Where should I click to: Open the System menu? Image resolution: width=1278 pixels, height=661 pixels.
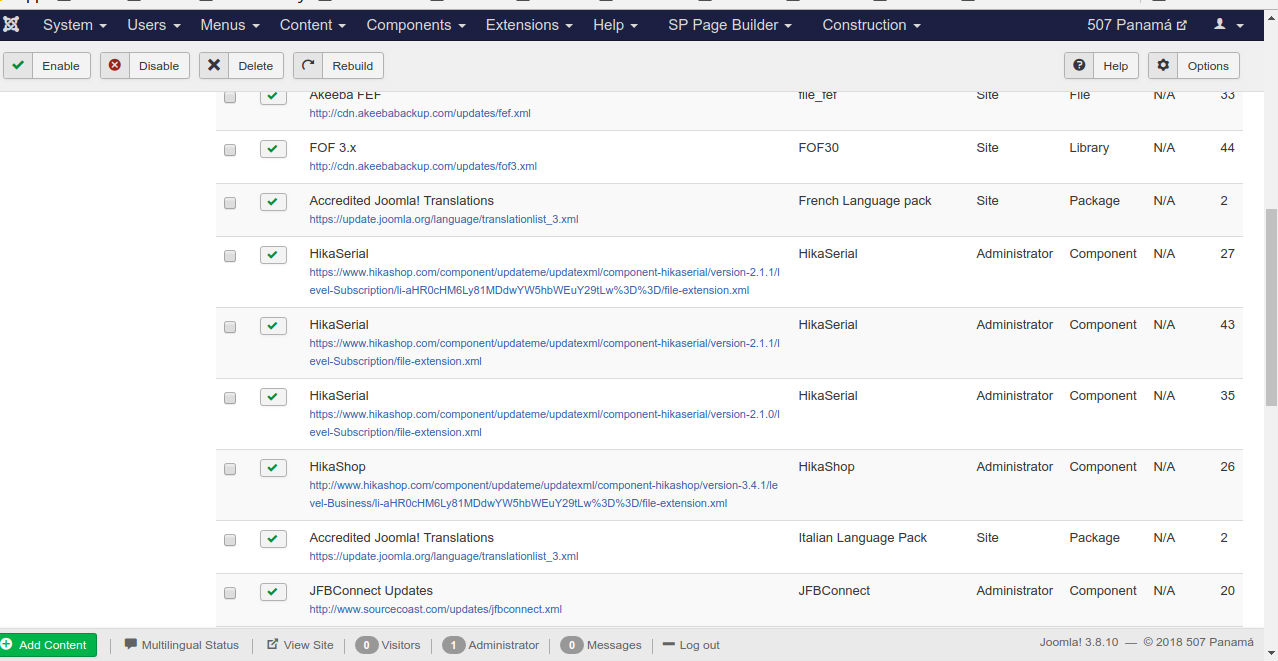[75, 25]
